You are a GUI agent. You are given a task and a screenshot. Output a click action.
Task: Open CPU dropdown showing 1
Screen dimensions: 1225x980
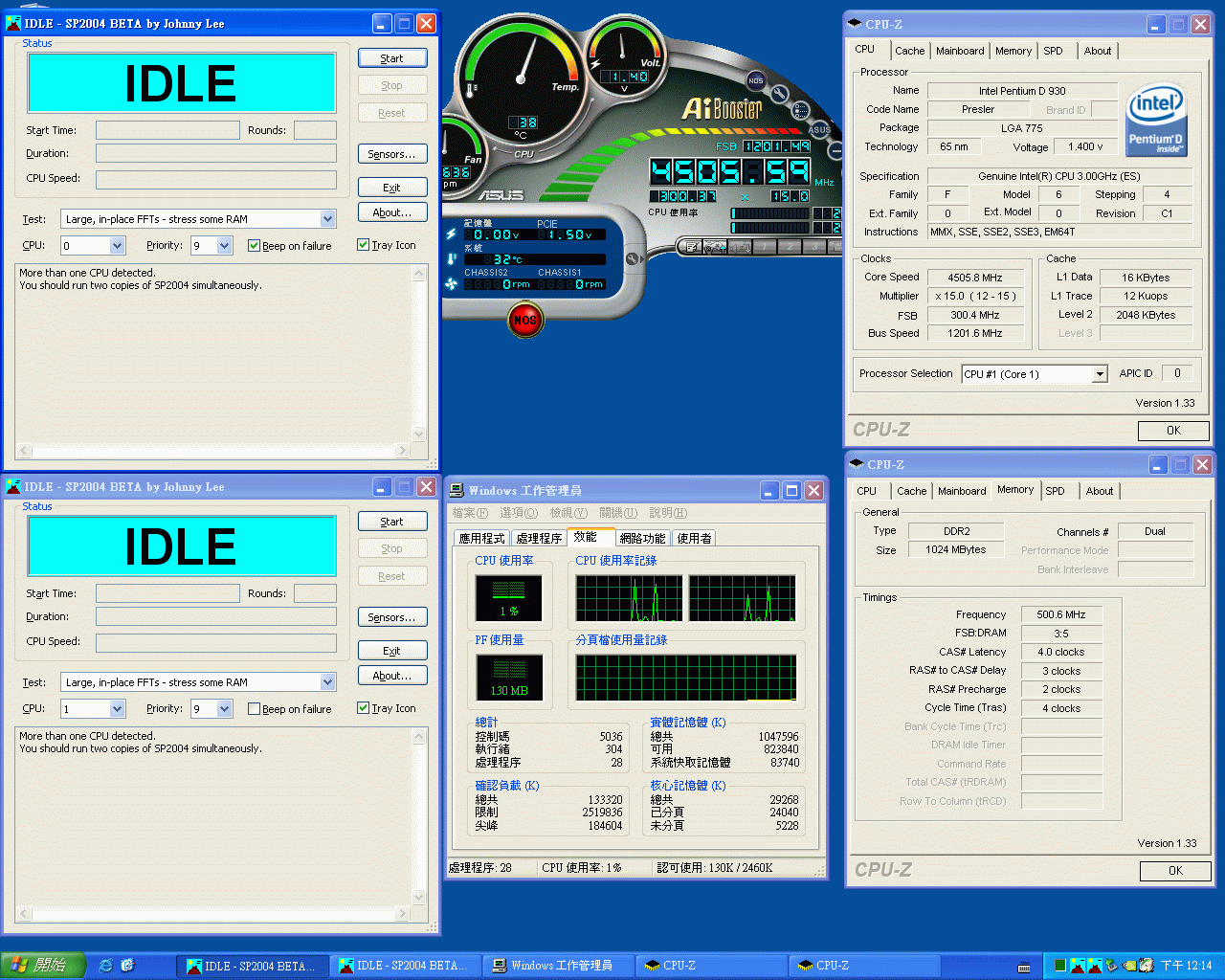click(117, 709)
